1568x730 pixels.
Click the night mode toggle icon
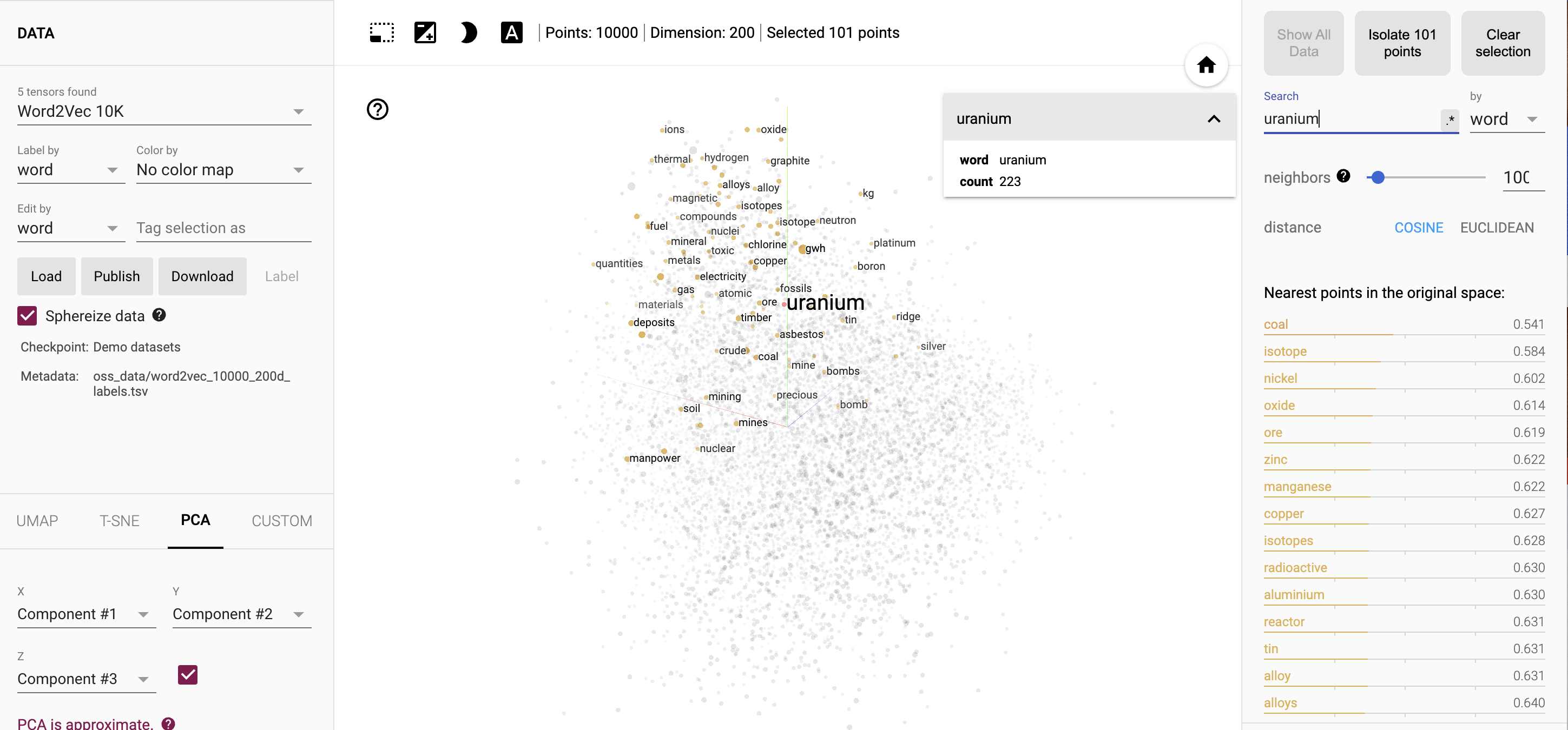467,34
